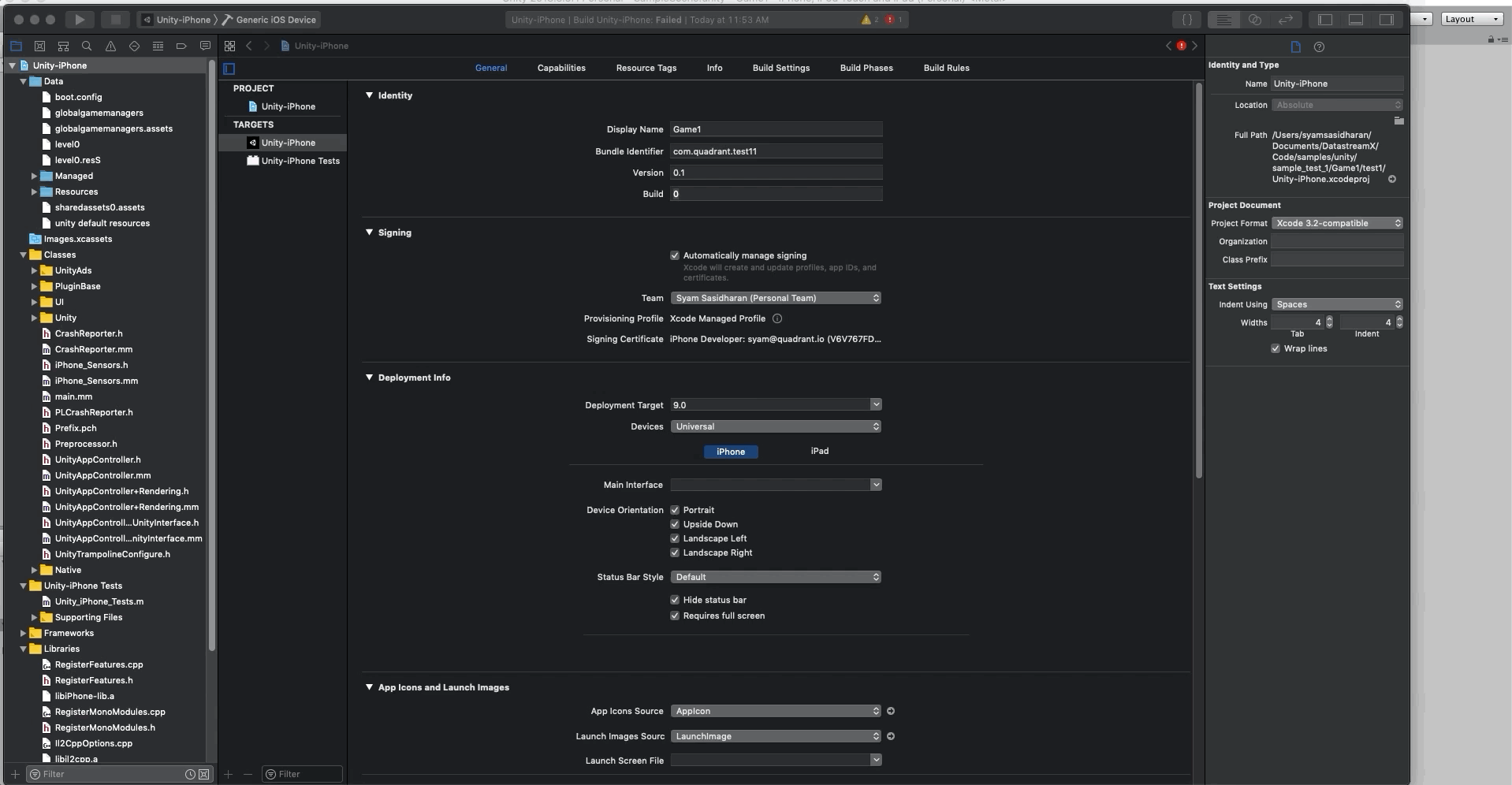Screen dimensions: 1512x785
Task: Open the Devices Universal dropdown
Action: [x=776, y=426]
